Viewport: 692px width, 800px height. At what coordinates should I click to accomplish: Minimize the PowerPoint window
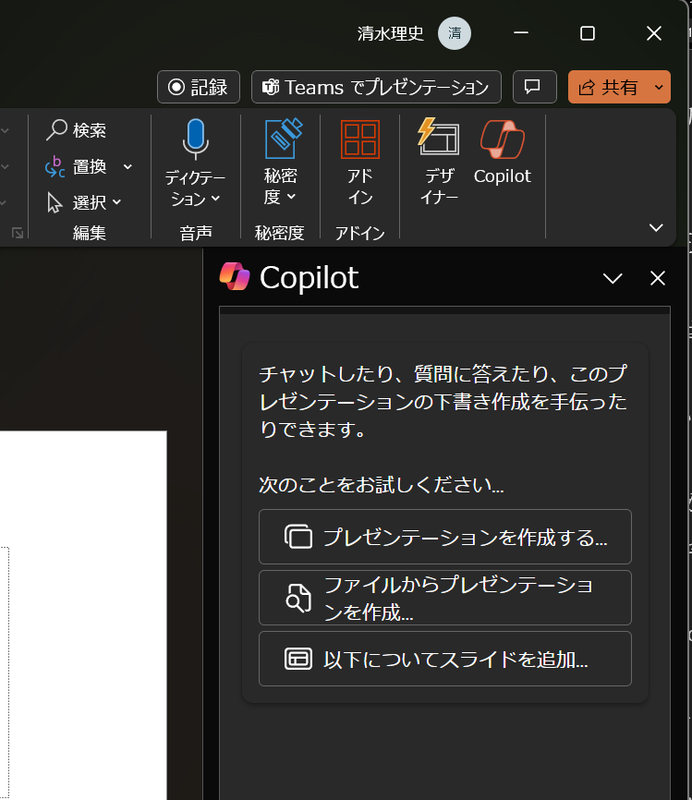[x=521, y=33]
